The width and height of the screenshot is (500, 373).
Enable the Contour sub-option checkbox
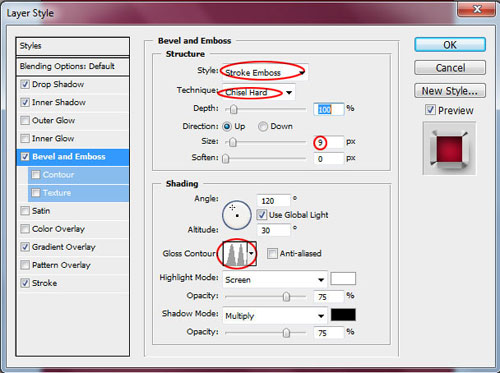(36, 174)
